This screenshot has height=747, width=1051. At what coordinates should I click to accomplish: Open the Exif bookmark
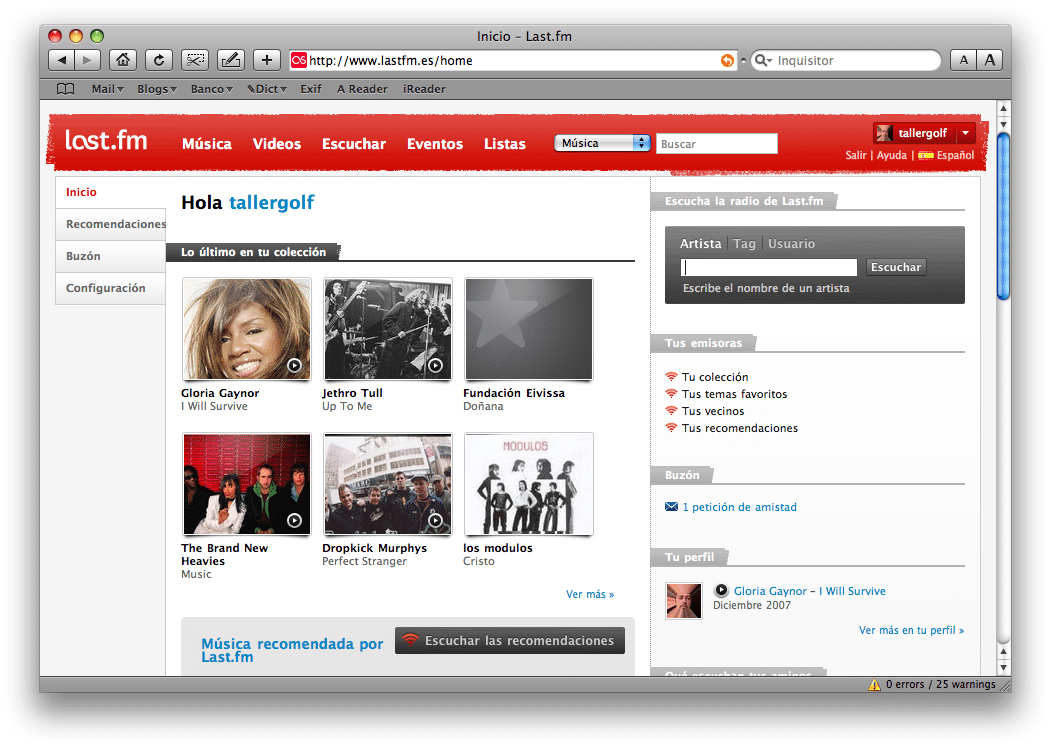[310, 89]
